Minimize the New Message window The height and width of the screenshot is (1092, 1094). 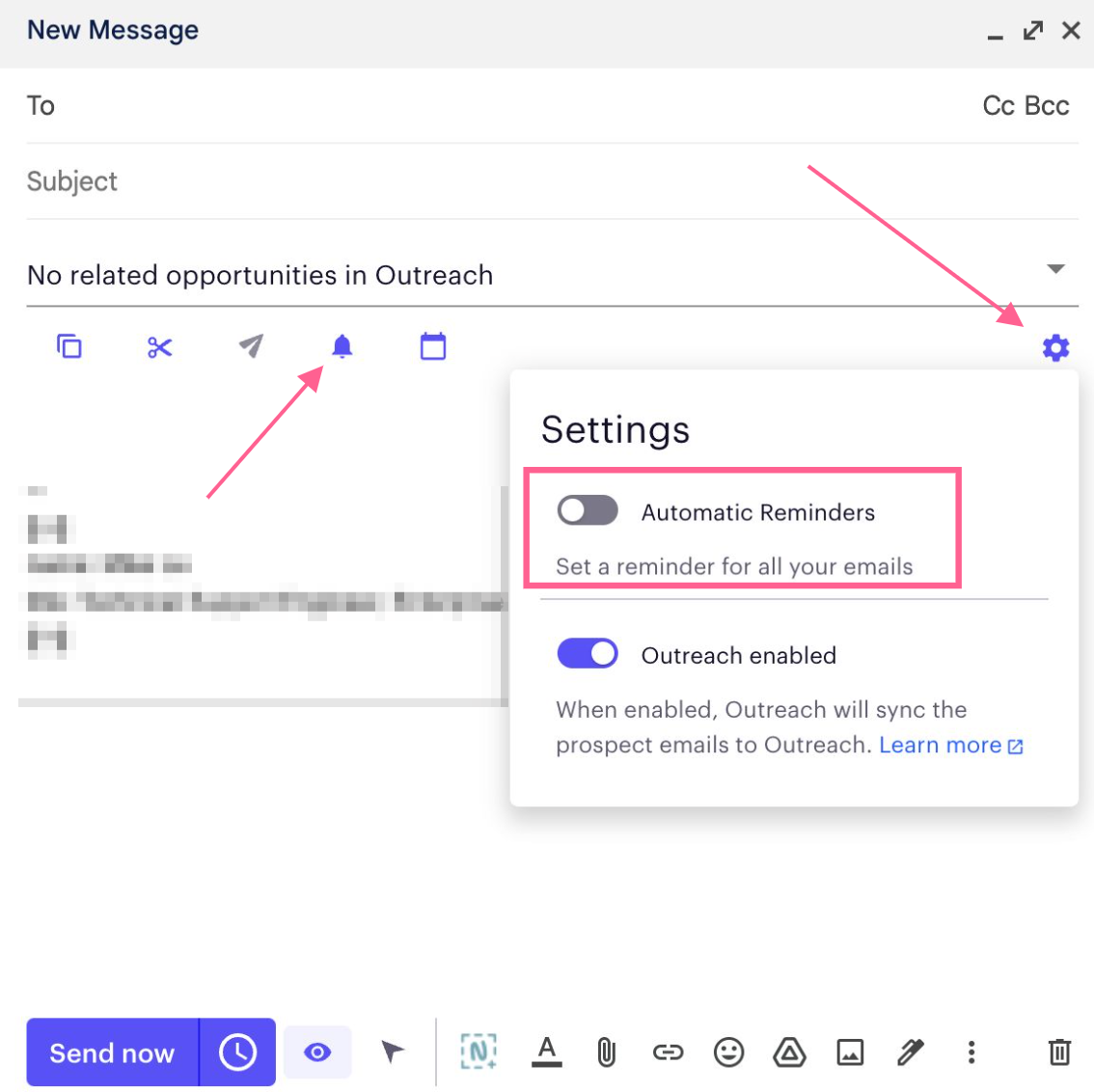(996, 37)
